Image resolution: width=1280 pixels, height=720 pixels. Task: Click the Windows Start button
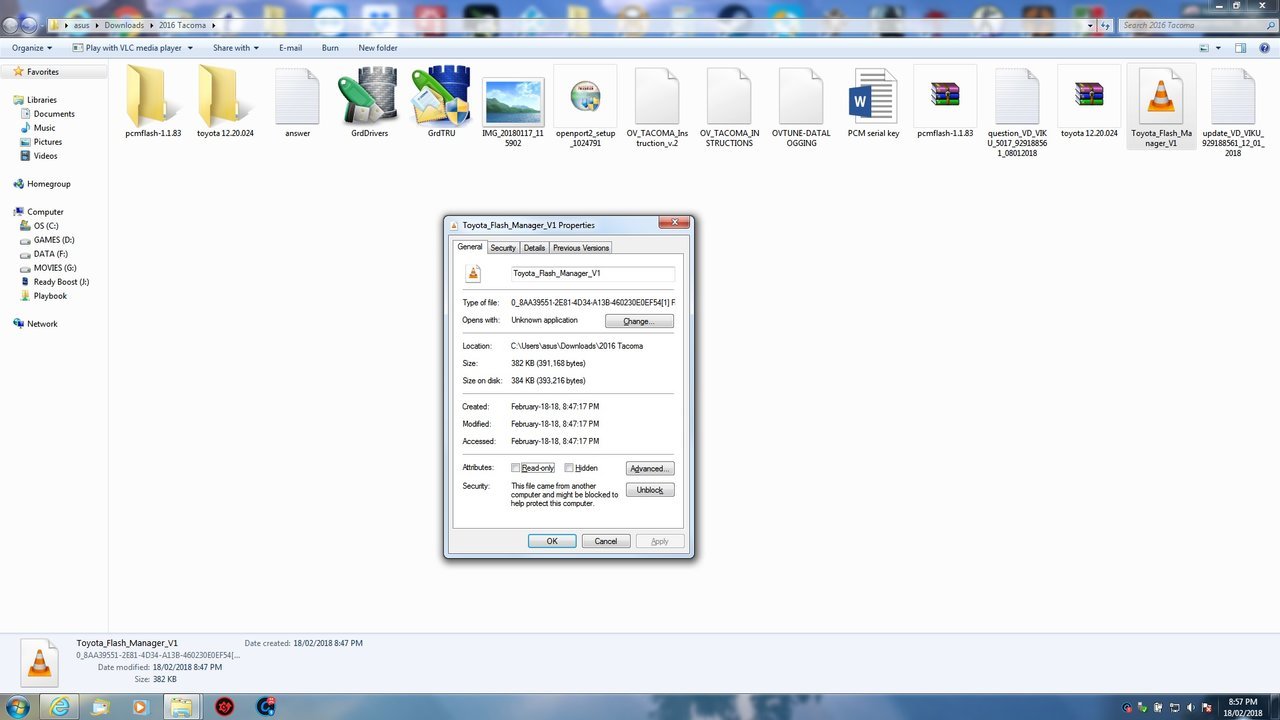click(17, 707)
